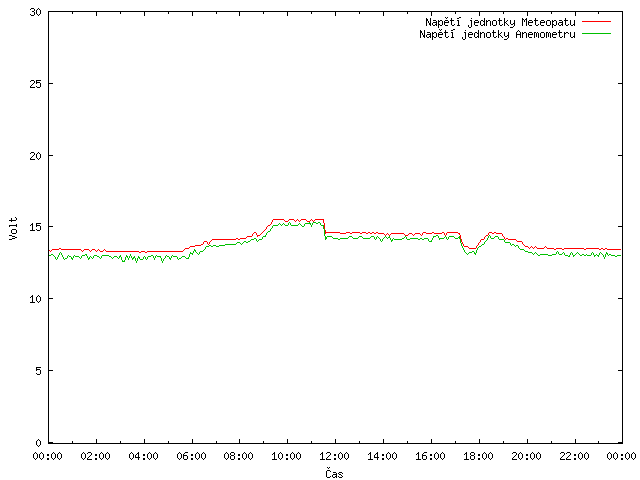Click the x-axis label 06:00

191,456
